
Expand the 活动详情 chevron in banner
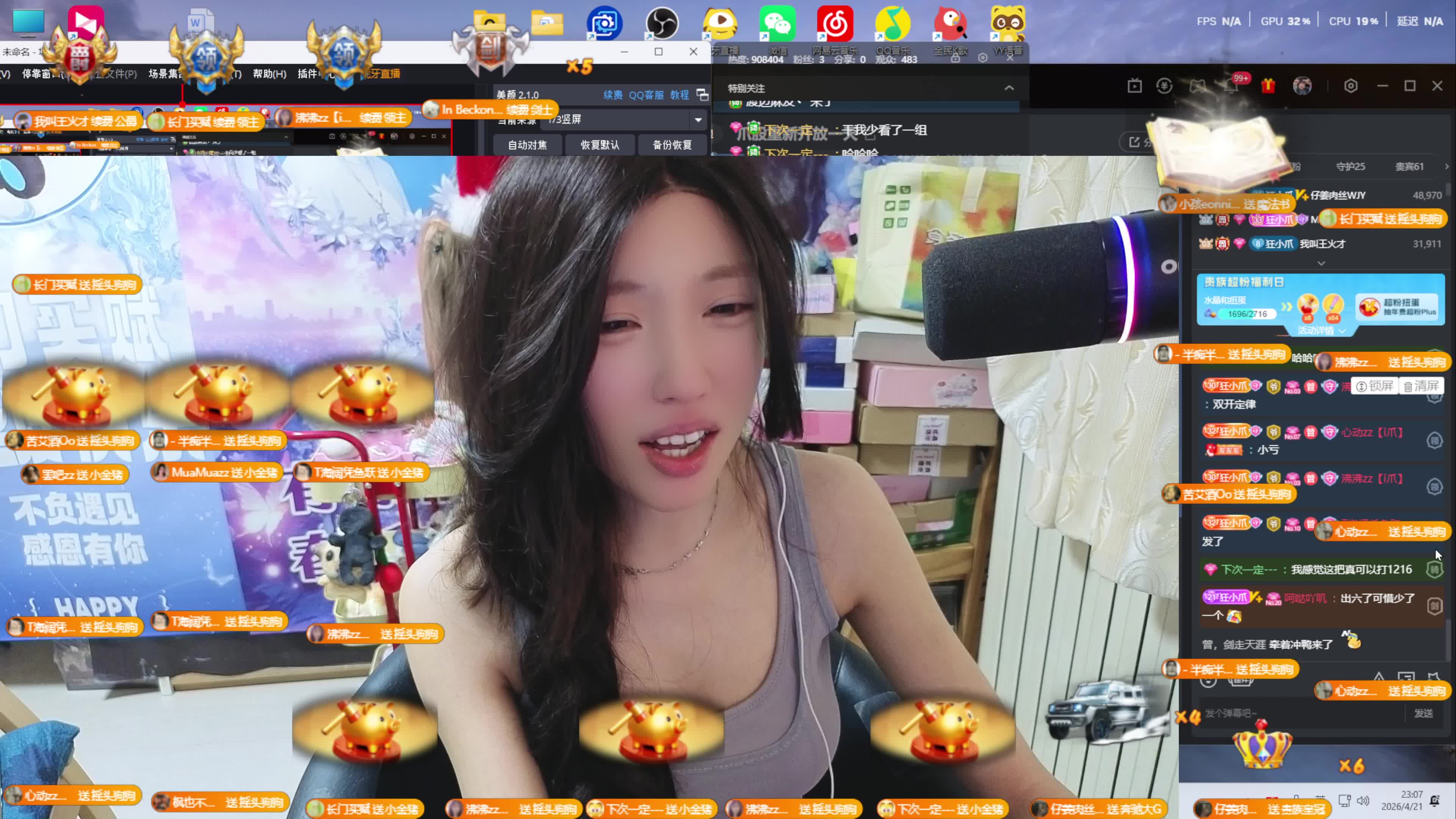tap(1342, 331)
